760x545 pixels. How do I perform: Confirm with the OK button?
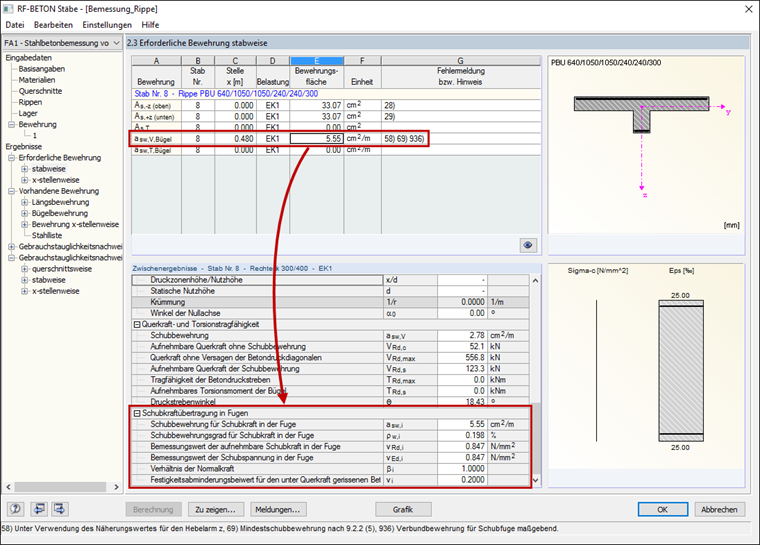(663, 510)
